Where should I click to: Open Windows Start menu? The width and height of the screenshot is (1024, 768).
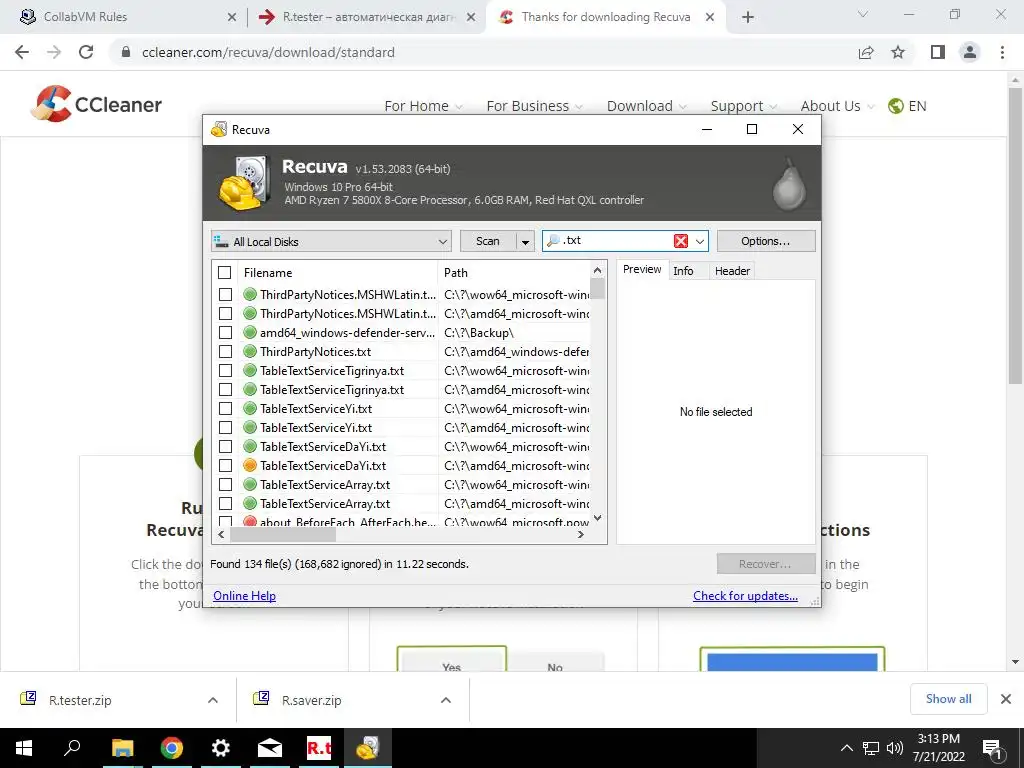[x=24, y=748]
